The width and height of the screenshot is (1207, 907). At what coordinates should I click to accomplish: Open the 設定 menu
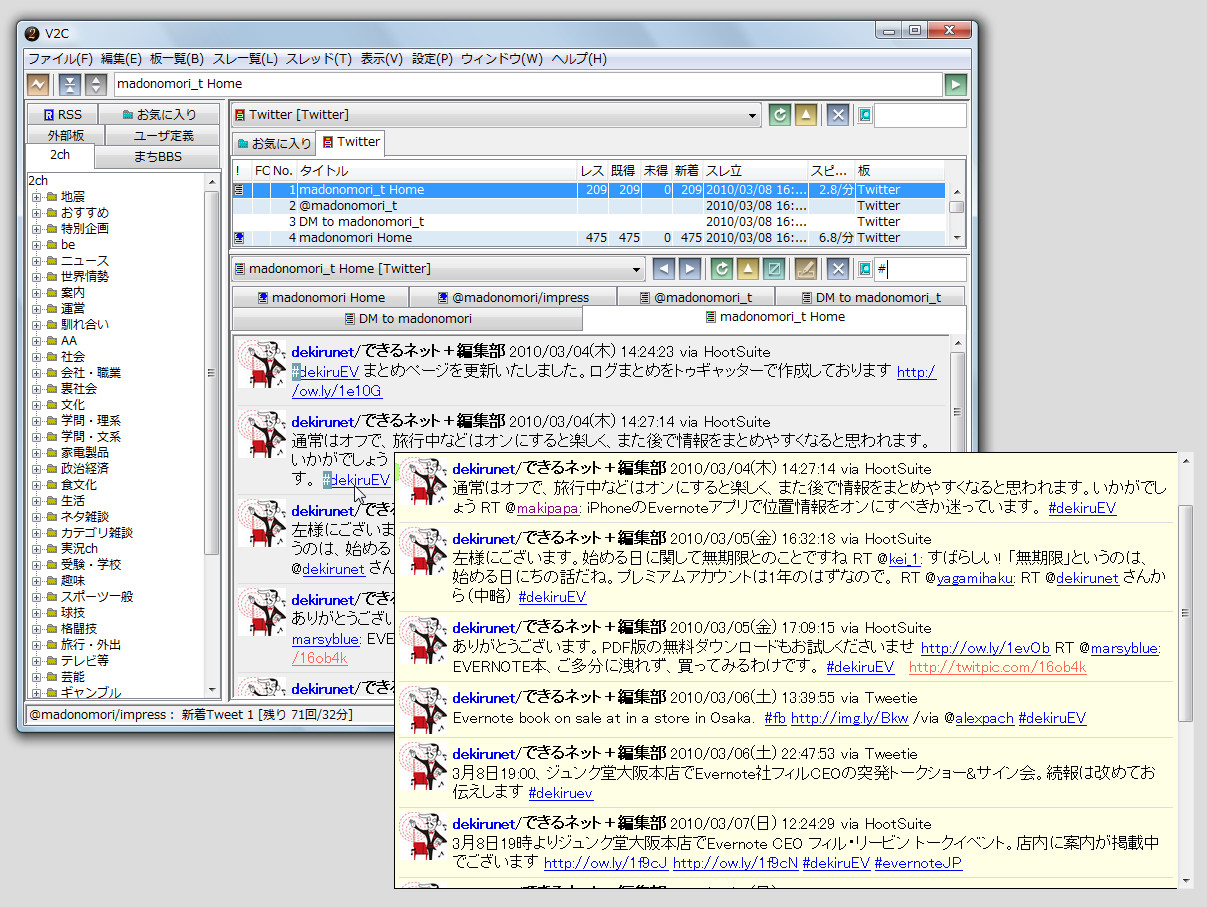pos(430,59)
